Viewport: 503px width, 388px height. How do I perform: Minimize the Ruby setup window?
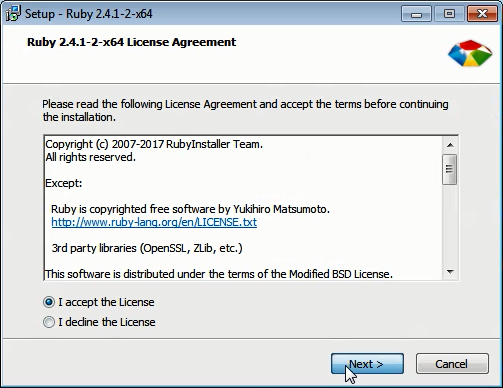pyautogui.click(x=416, y=14)
